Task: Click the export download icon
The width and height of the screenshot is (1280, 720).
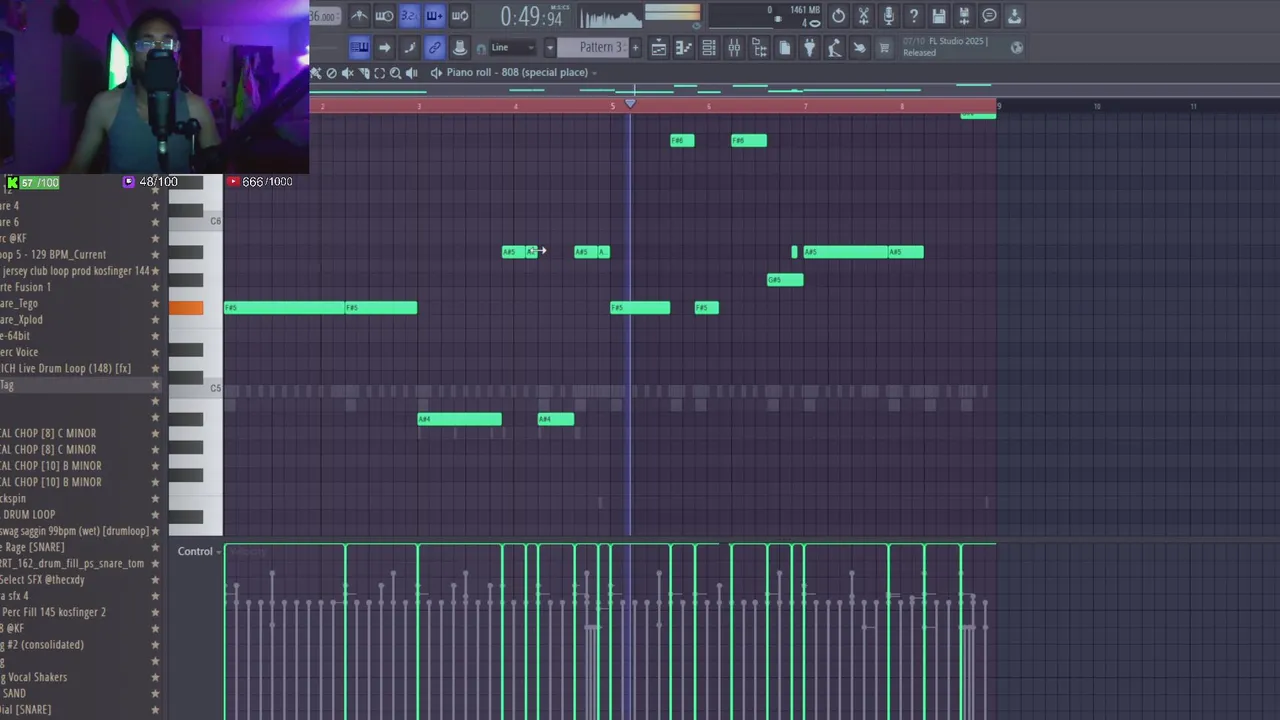Action: pyautogui.click(x=1014, y=16)
